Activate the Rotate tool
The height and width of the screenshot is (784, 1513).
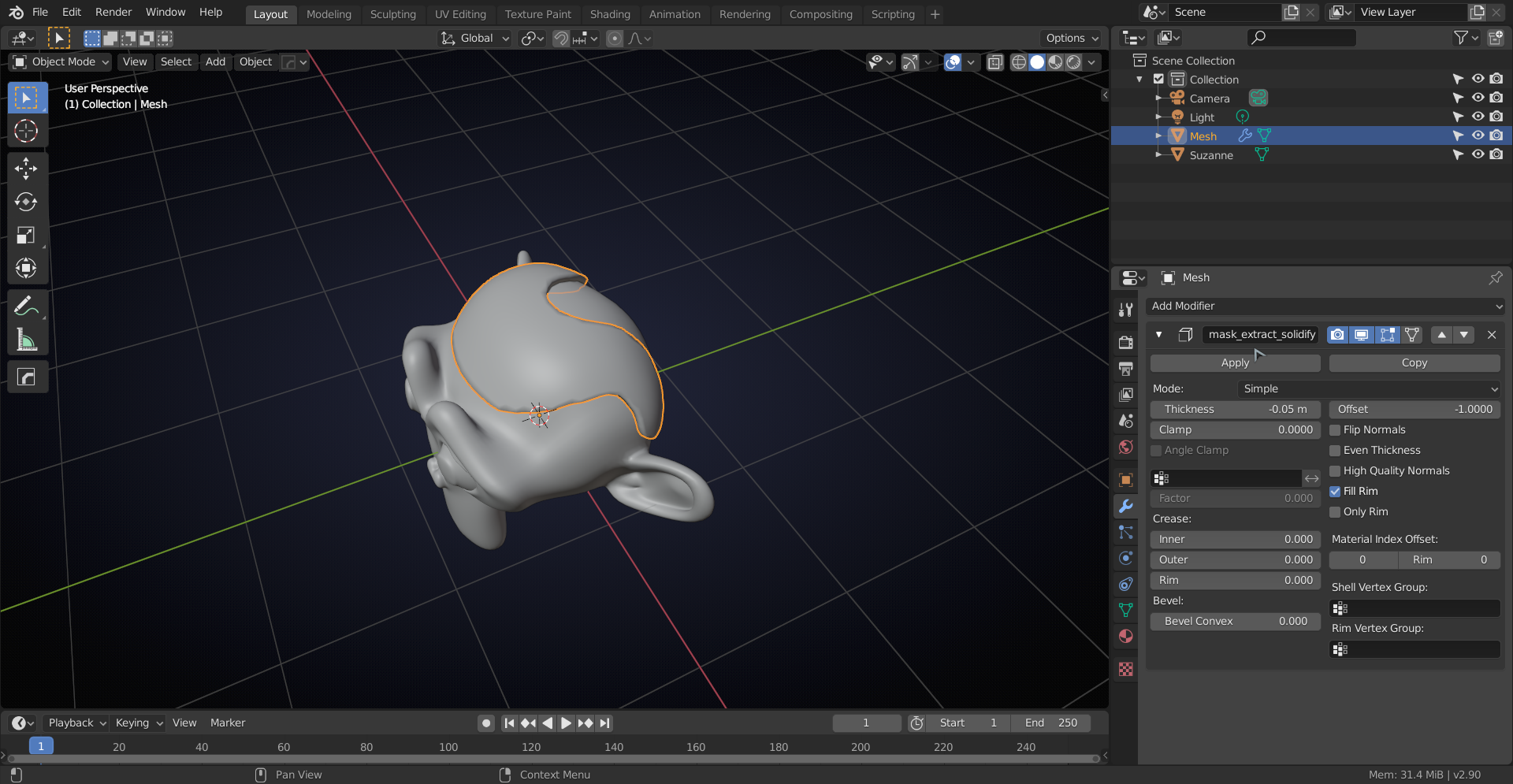(26, 202)
